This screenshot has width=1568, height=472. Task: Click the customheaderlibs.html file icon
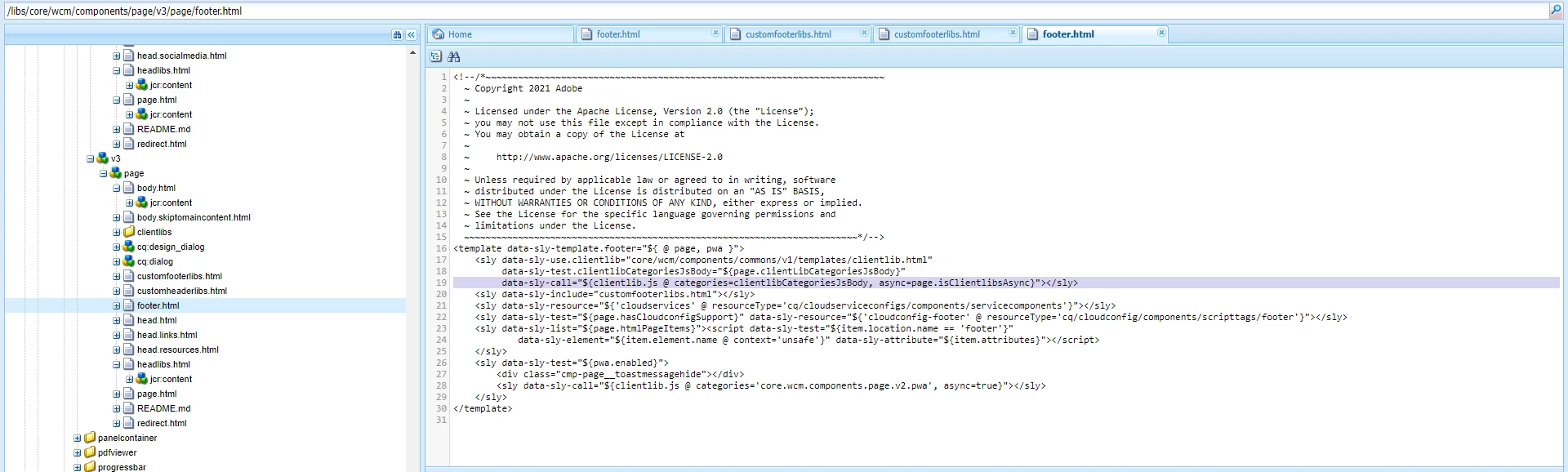(129, 291)
